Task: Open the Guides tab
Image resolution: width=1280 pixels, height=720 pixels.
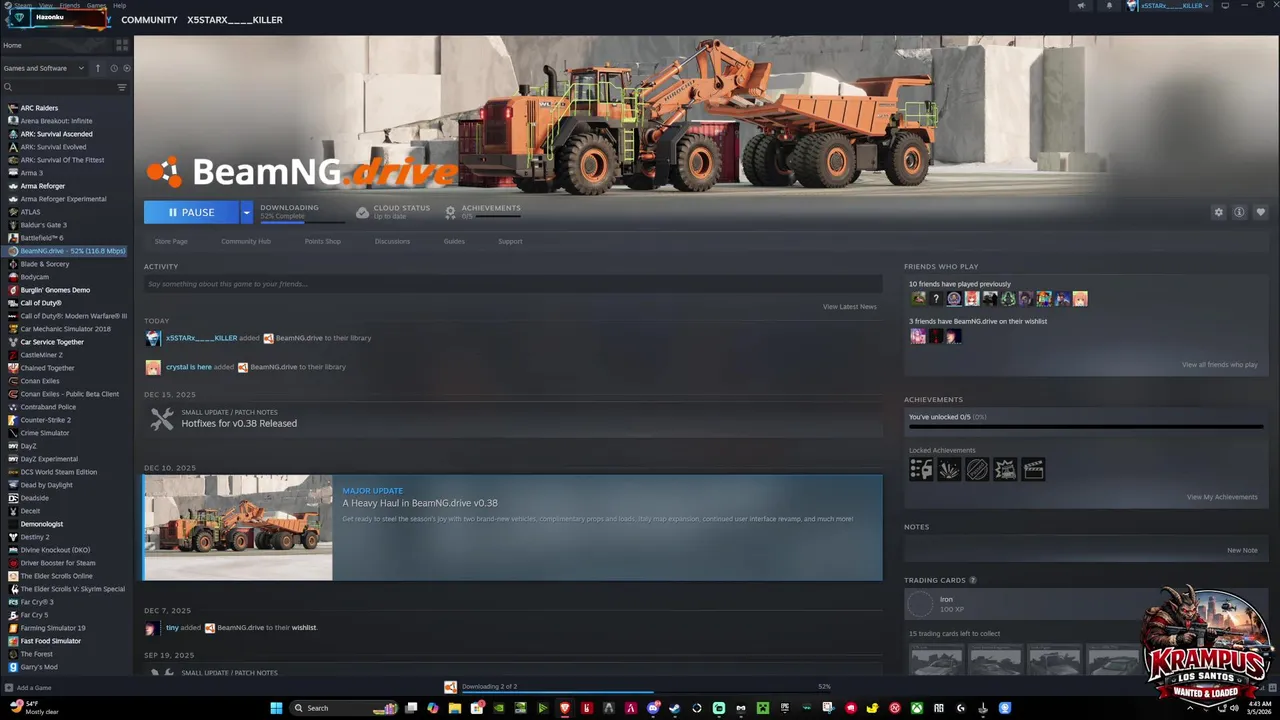Action: (x=454, y=241)
